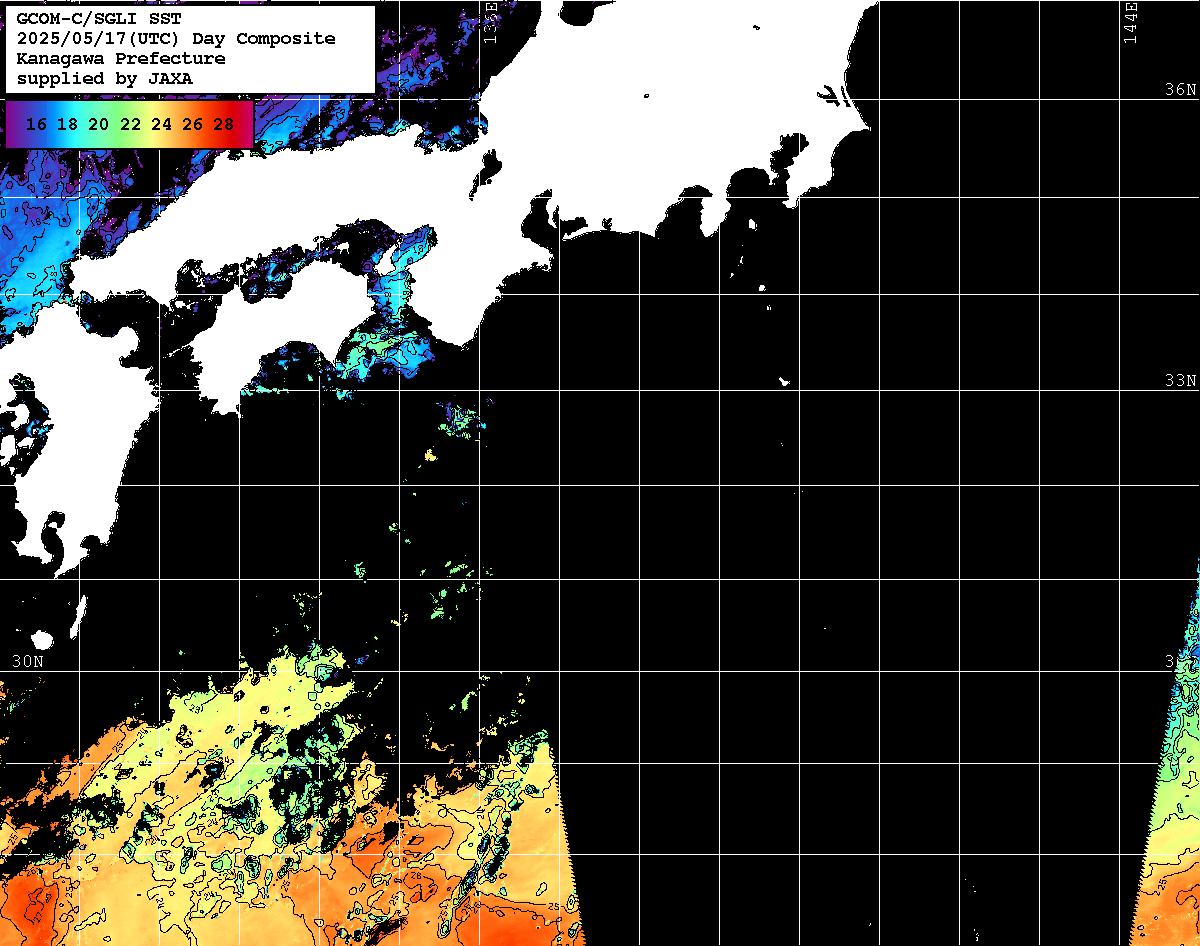This screenshot has width=1200, height=946.
Task: Click the 'GCOM-C/SGLI SST' title text
Action: (99, 19)
